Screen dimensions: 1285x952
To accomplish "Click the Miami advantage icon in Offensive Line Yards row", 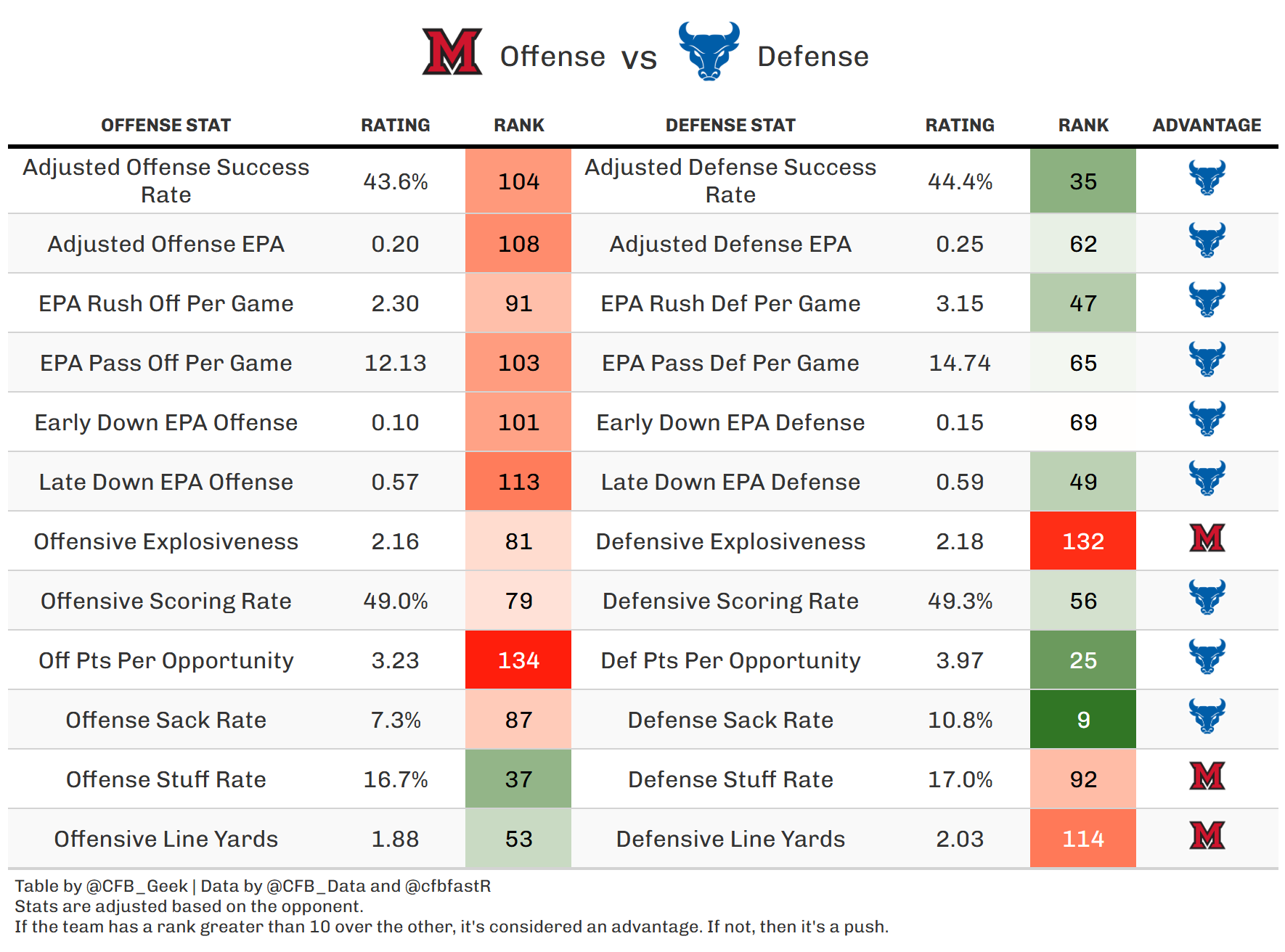I will pos(1207,835).
